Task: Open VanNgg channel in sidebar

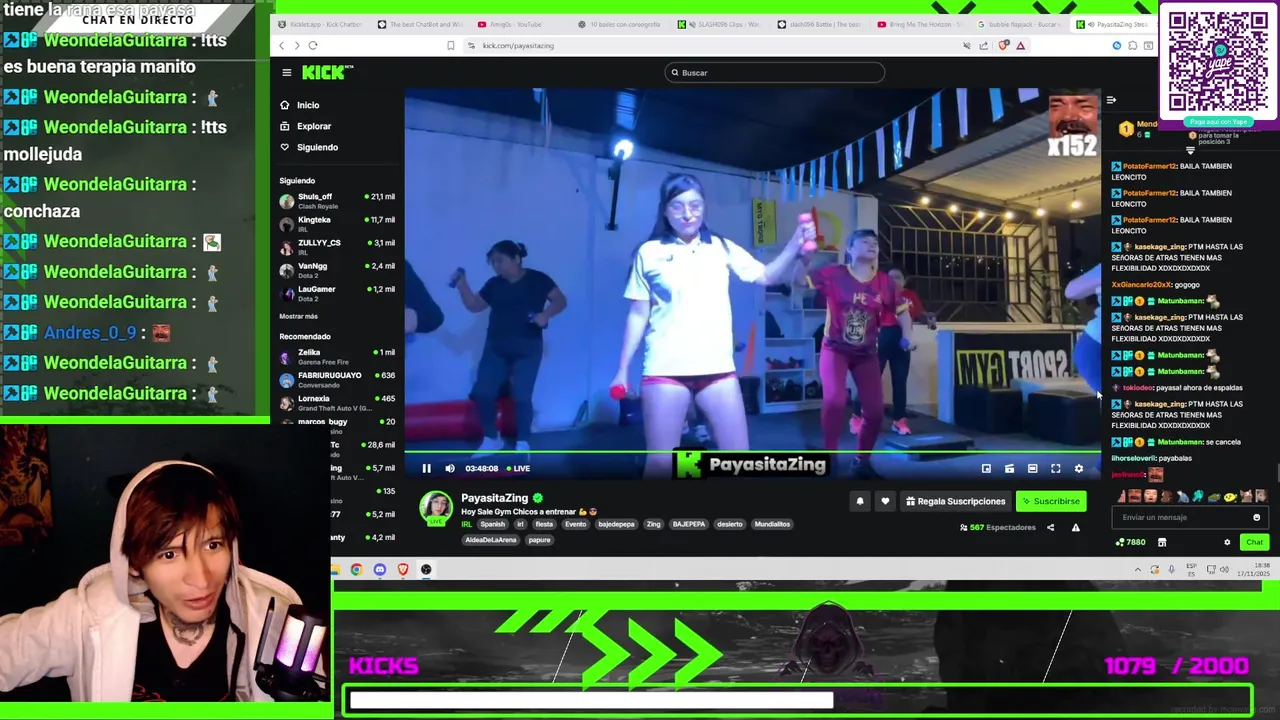Action: [x=337, y=270]
